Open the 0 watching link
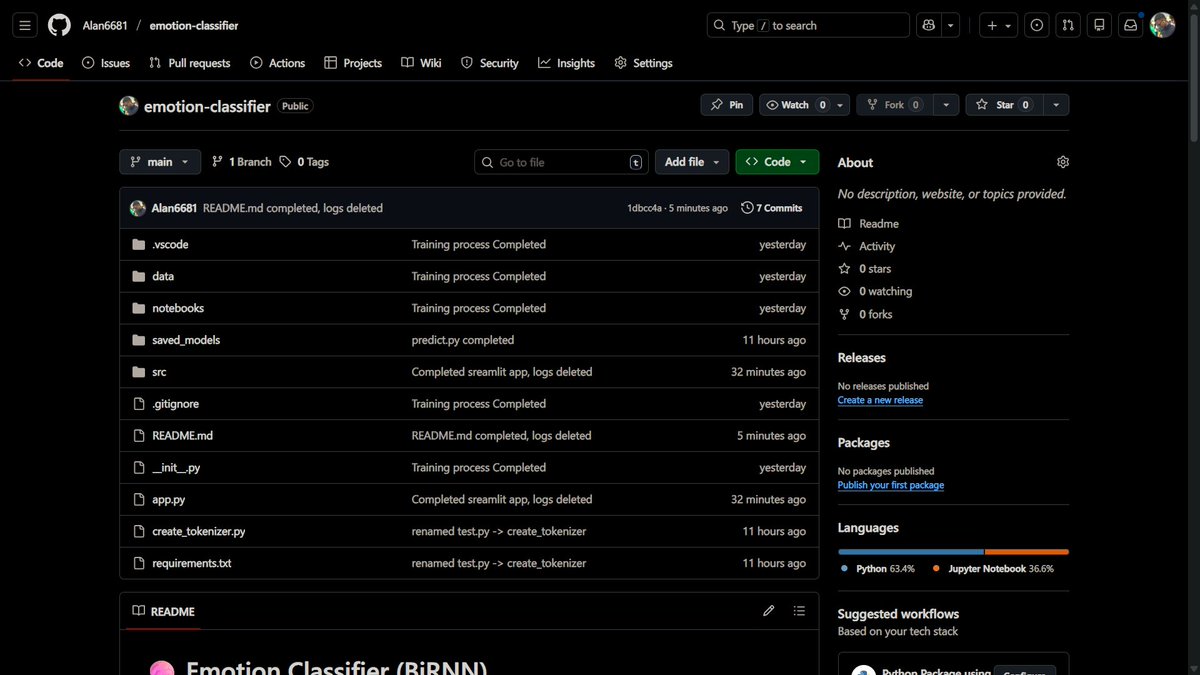The image size is (1200, 675). pyautogui.click(x=876, y=291)
